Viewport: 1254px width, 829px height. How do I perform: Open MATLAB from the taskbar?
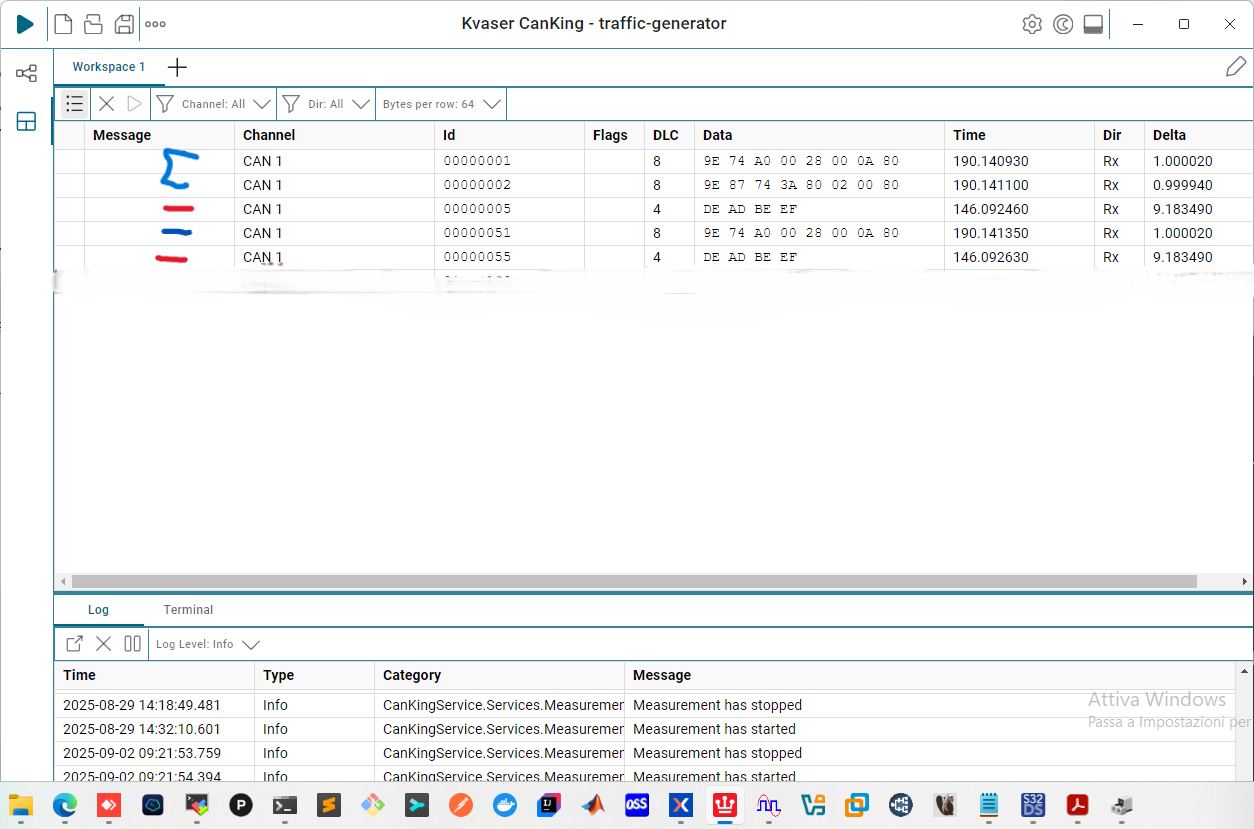(x=593, y=805)
